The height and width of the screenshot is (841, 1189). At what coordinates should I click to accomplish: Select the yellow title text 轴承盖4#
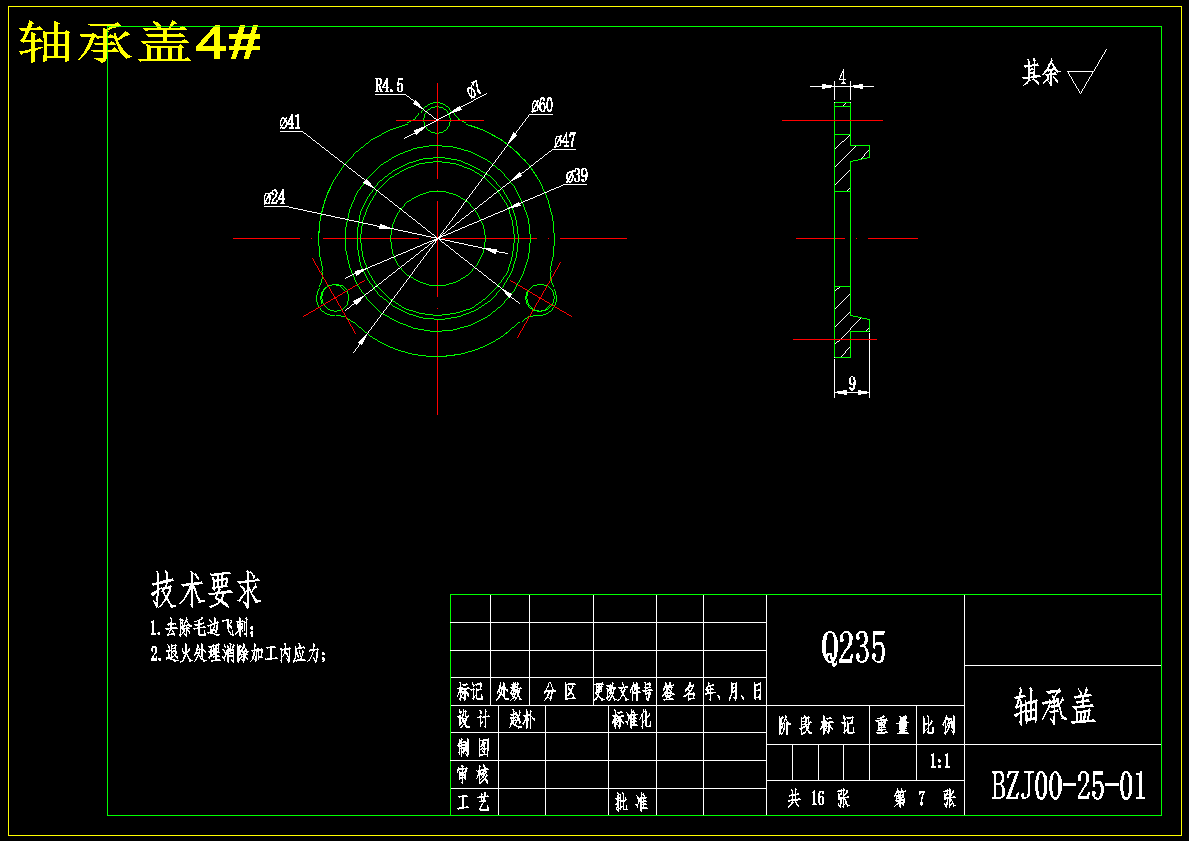[x=140, y=42]
